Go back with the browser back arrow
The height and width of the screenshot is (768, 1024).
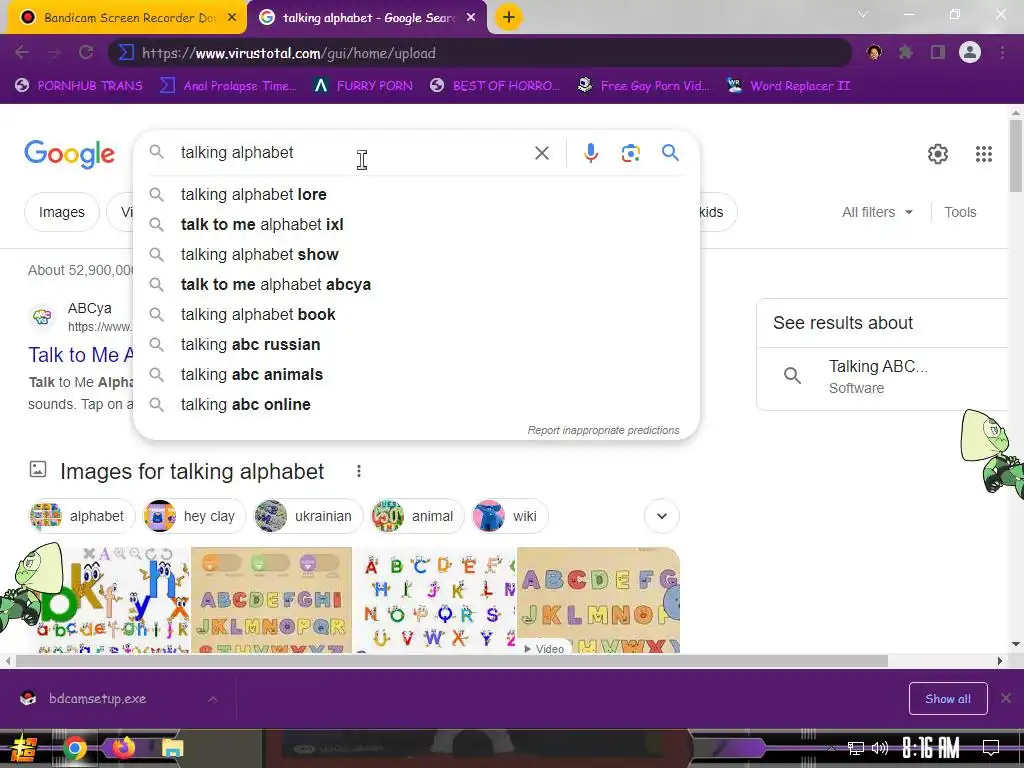point(22,52)
